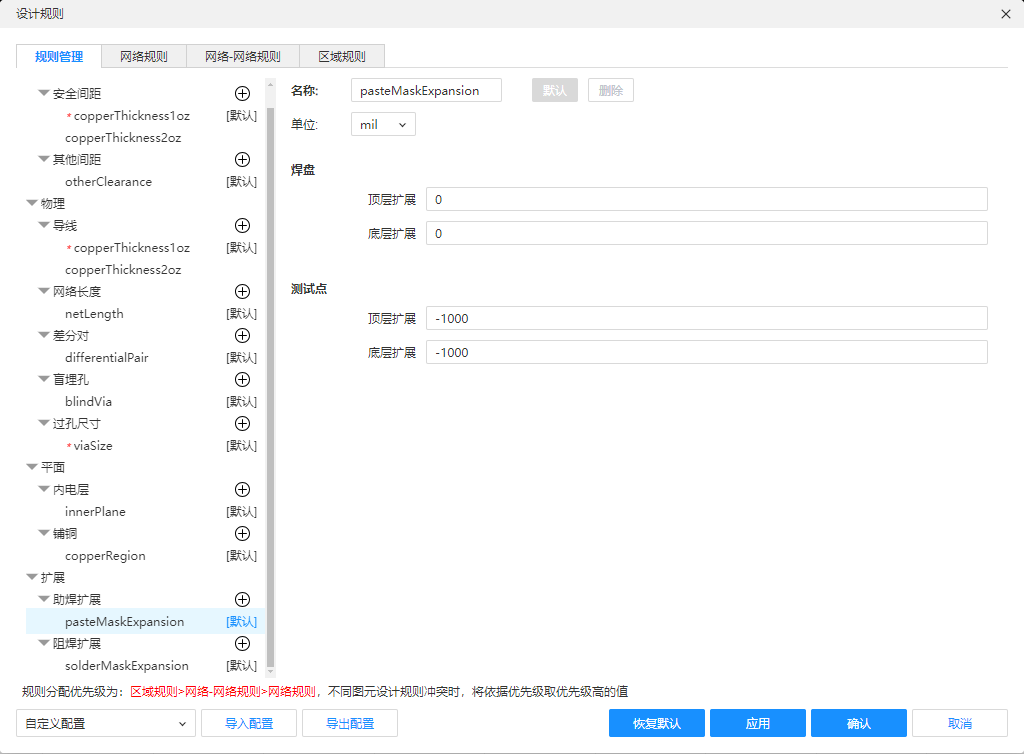Click the 焊盘 顶层扩展 input field
The height and width of the screenshot is (754, 1024).
click(706, 199)
